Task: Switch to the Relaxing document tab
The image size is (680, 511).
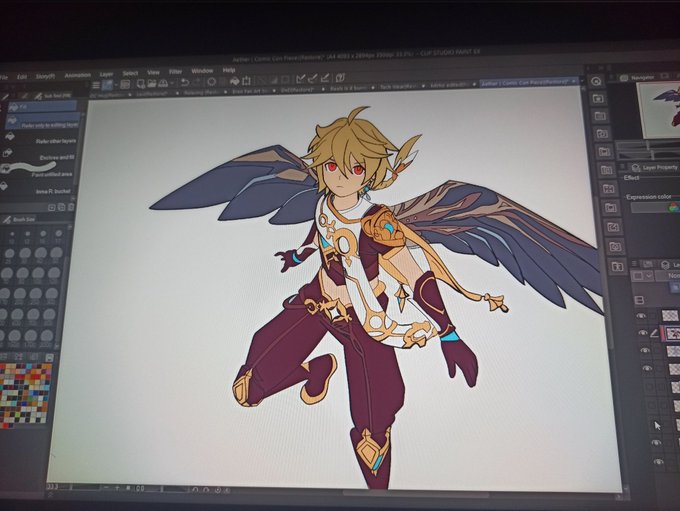Action: (x=200, y=92)
